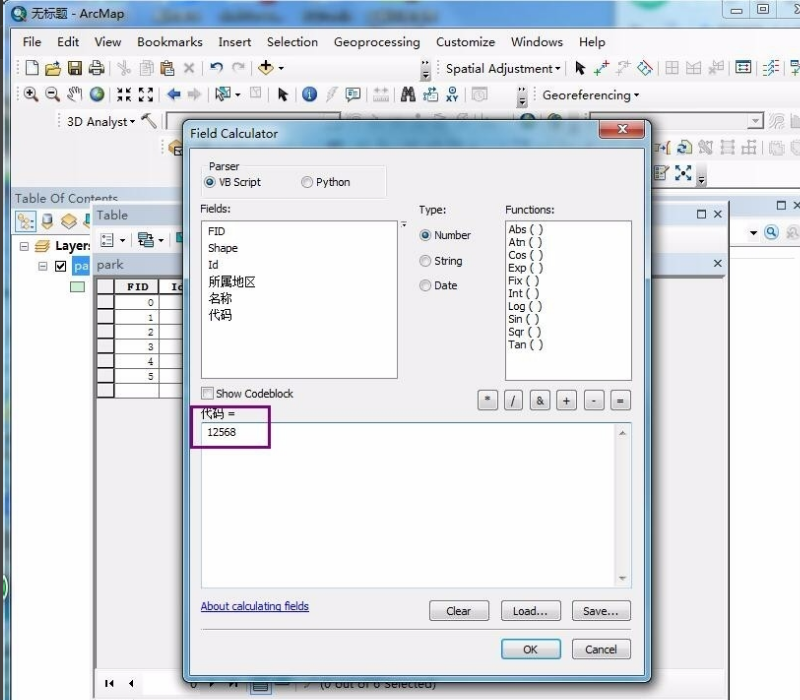Go back to the previous extent arrow
The height and width of the screenshot is (700, 800).
pyautogui.click(x=173, y=94)
